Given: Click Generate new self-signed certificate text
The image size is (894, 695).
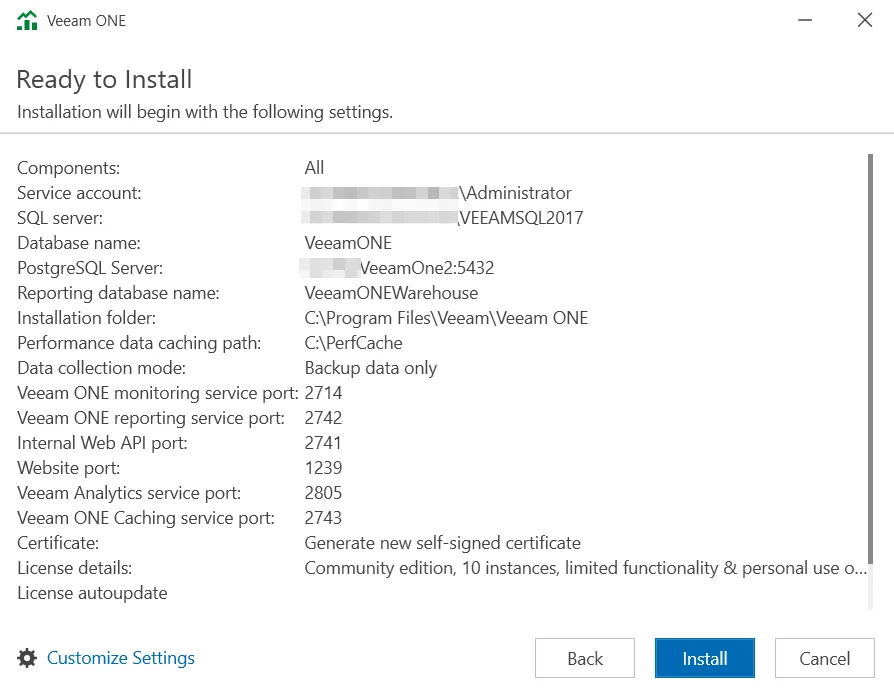Looking at the screenshot, I should [x=442, y=543].
